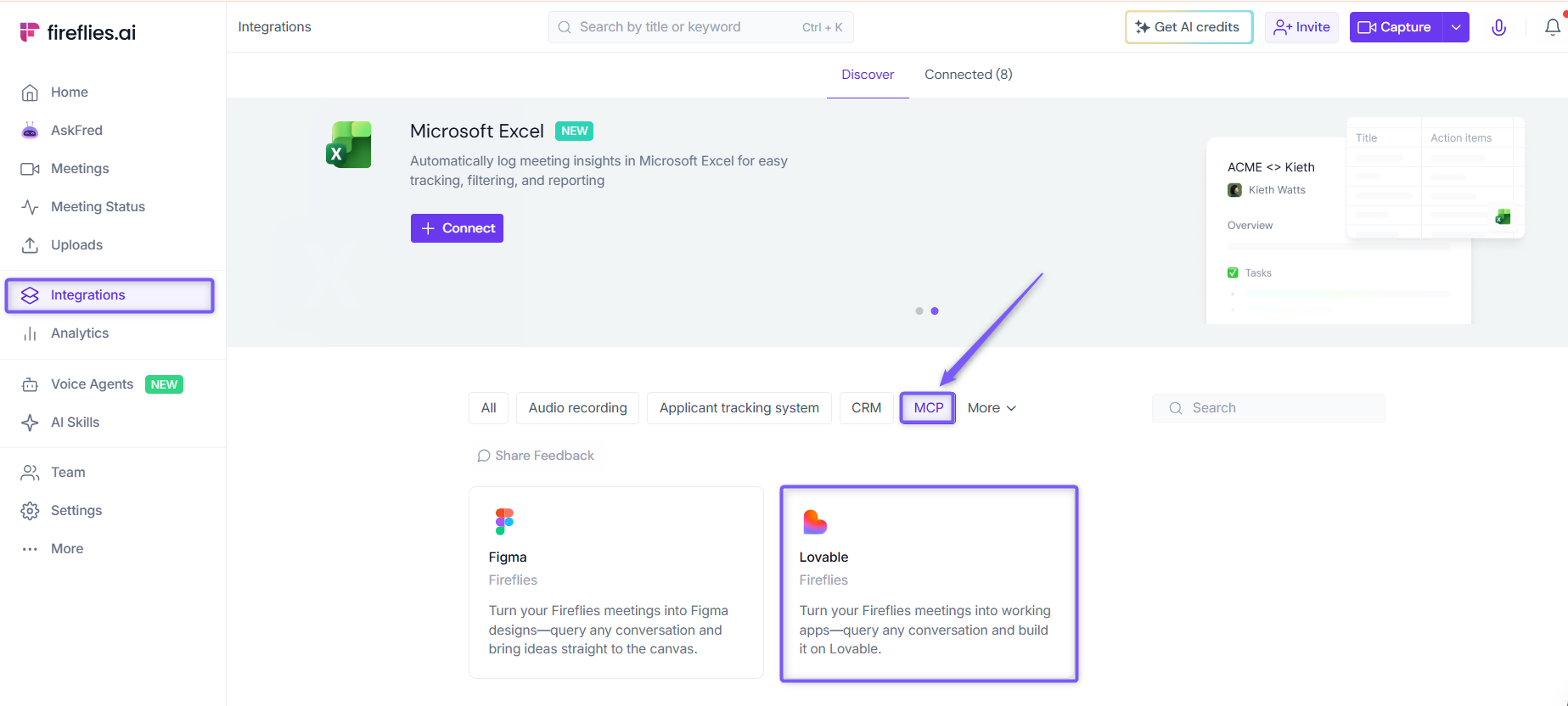Tick the Tasks checkbox in preview
Viewport: 1568px width, 706px height.
(x=1233, y=272)
